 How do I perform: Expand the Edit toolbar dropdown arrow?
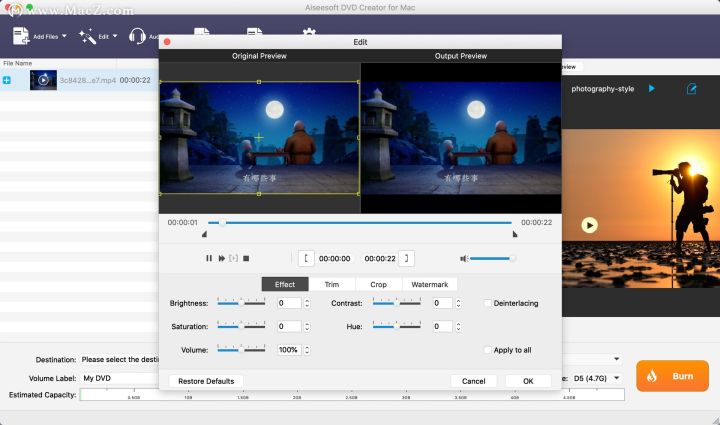click(115, 36)
